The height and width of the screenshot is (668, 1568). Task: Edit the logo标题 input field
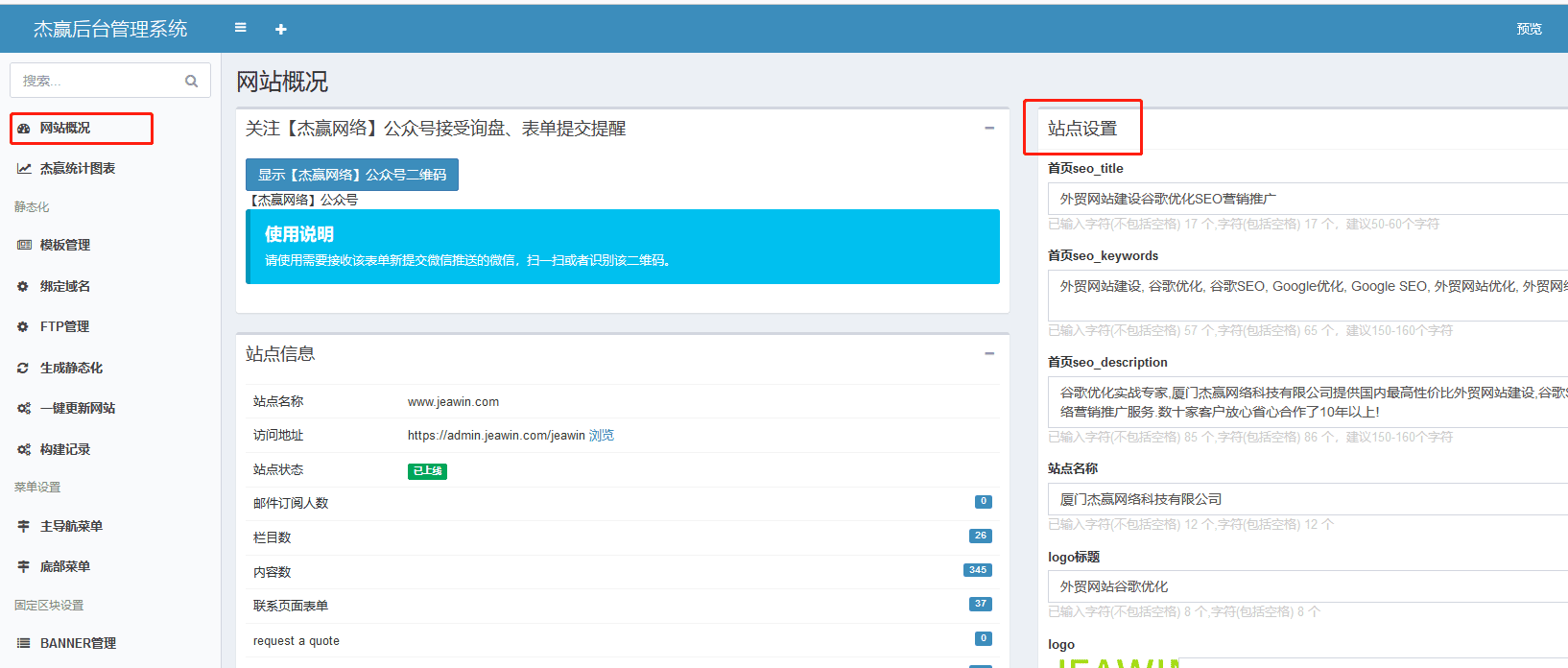click(1308, 587)
